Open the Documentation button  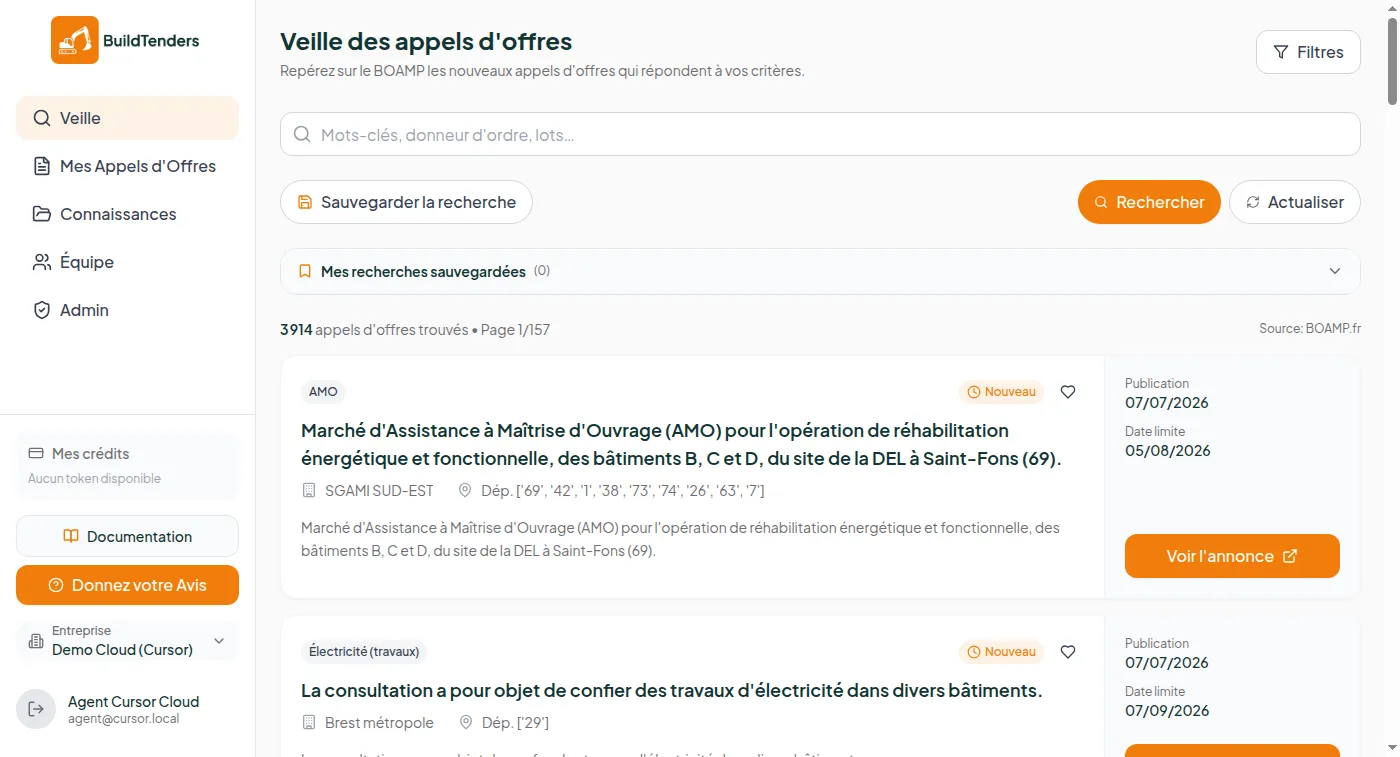coord(127,536)
